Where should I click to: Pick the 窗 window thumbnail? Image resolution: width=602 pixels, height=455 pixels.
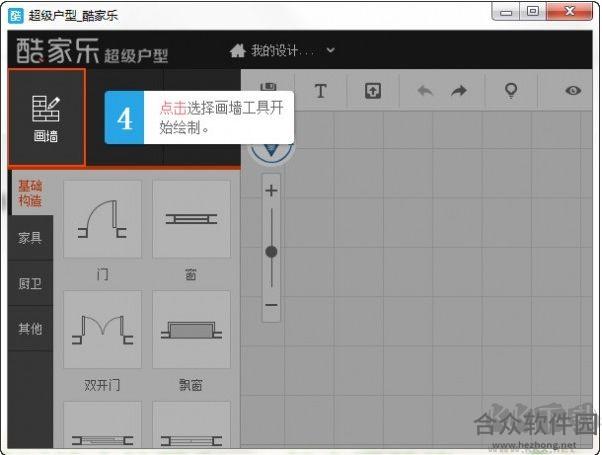pyautogui.click(x=191, y=219)
